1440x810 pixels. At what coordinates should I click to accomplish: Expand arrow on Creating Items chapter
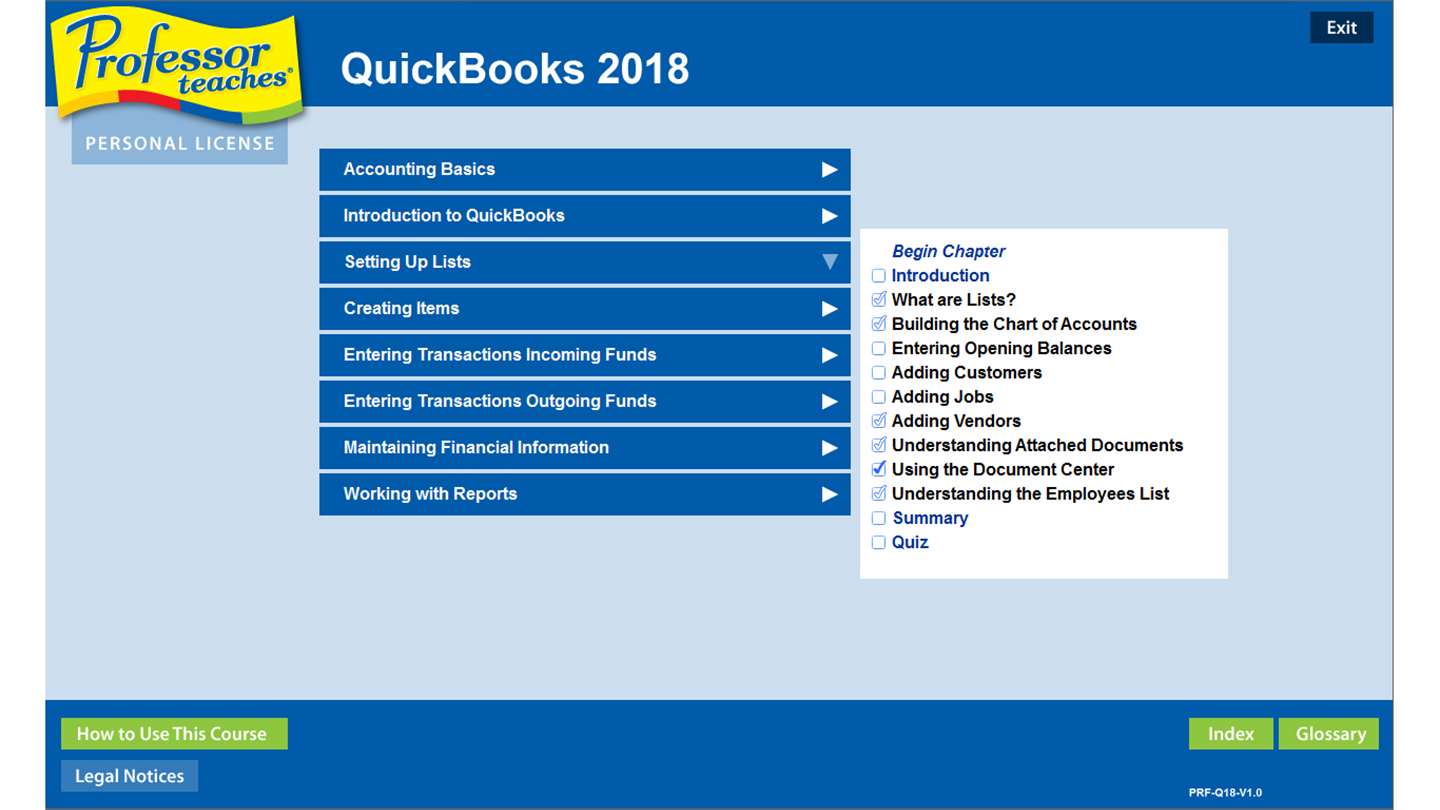tap(829, 309)
